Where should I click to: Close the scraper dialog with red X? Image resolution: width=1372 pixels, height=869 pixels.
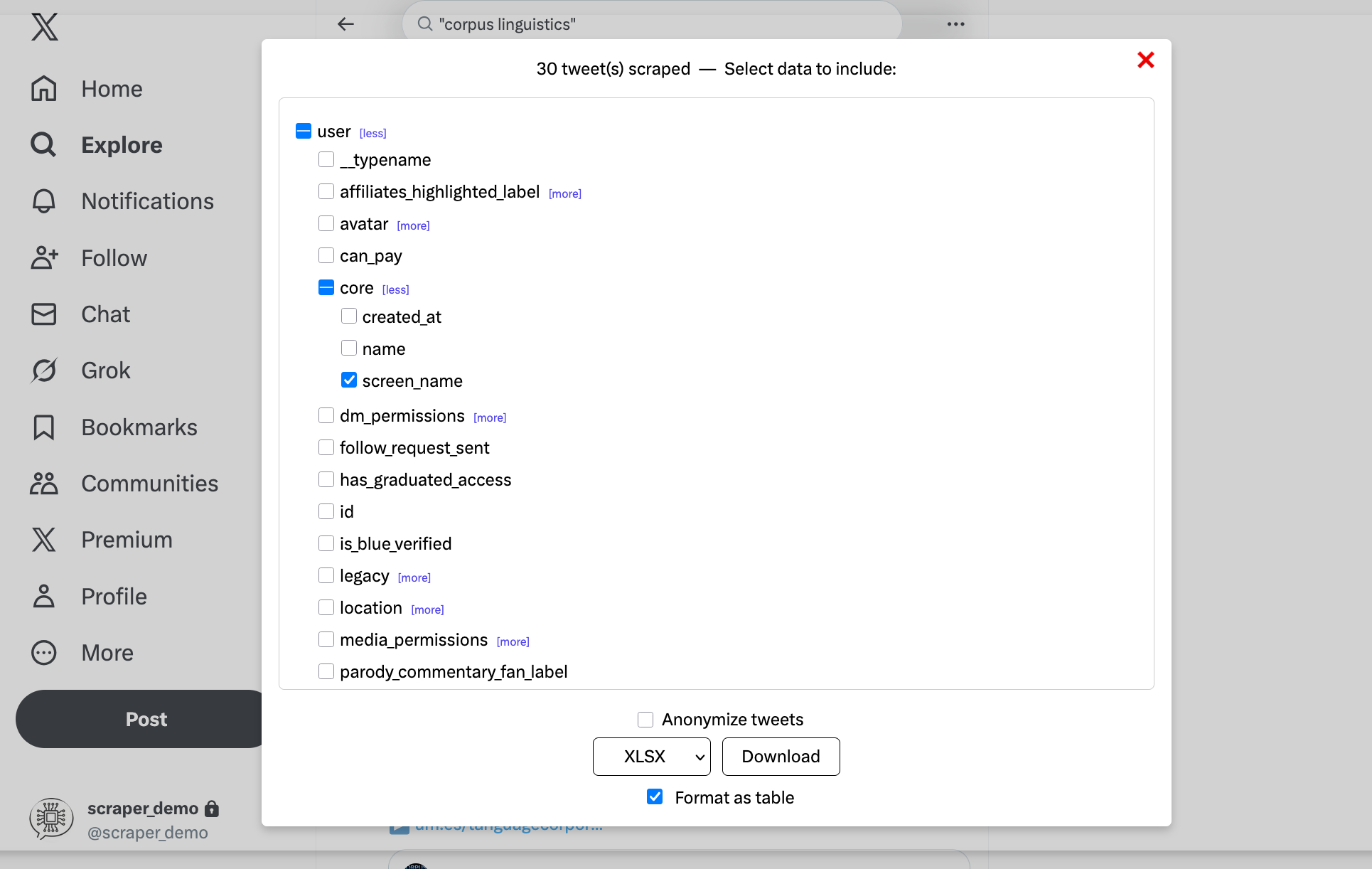(1145, 60)
